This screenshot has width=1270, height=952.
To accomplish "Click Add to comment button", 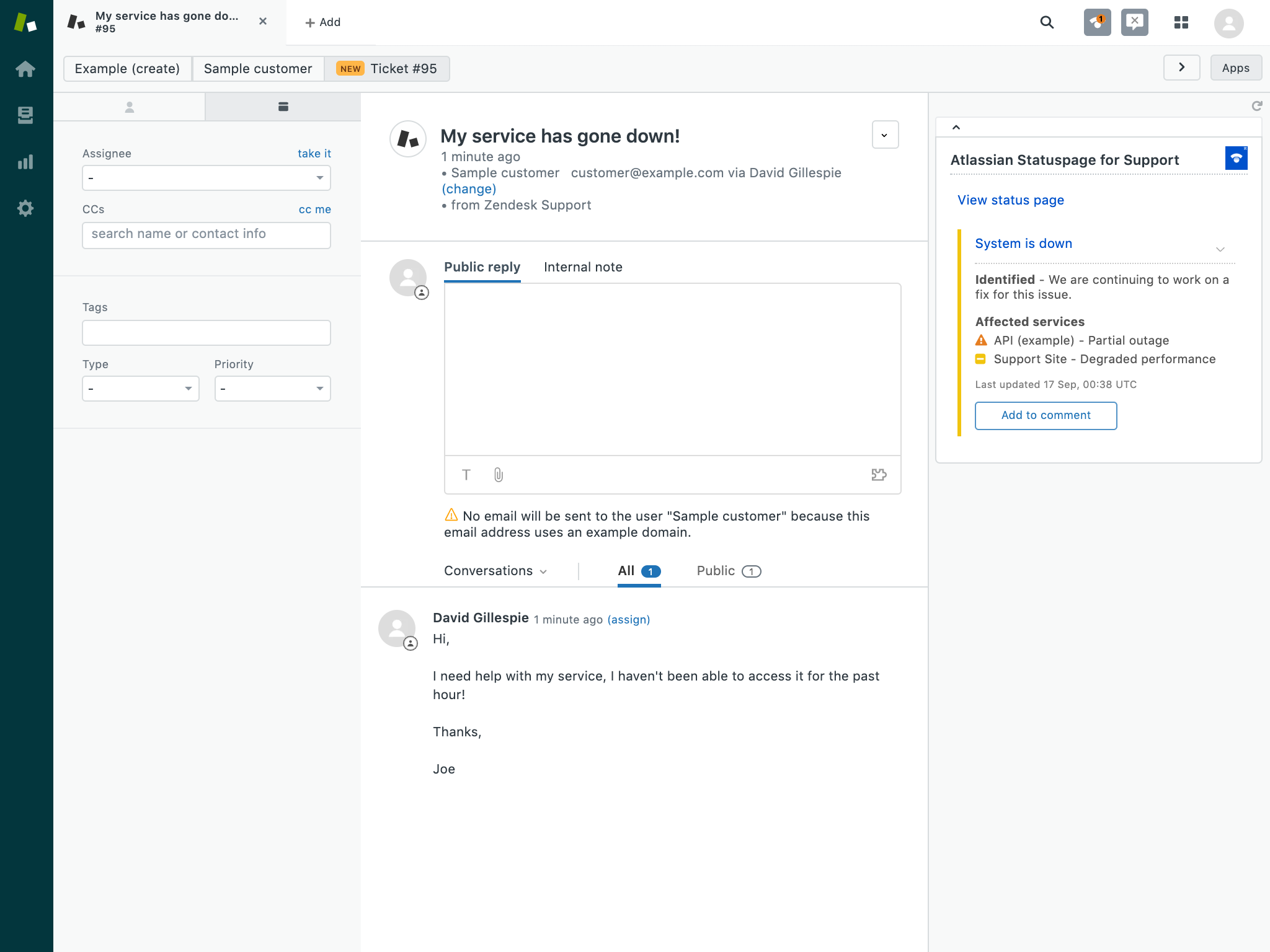I will (1046, 415).
